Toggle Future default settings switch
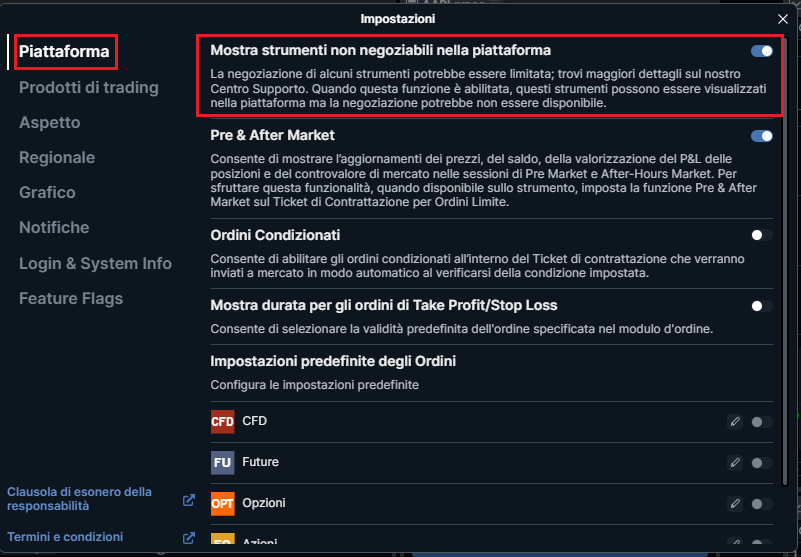The height and width of the screenshot is (557, 801). [761, 462]
